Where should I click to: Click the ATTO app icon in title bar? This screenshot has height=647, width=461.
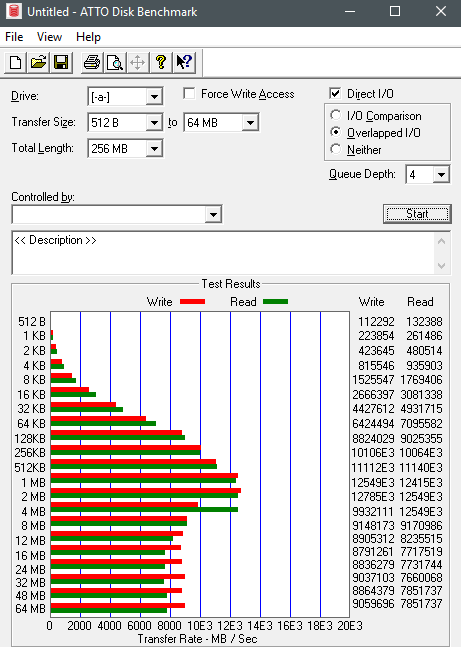[x=13, y=12]
